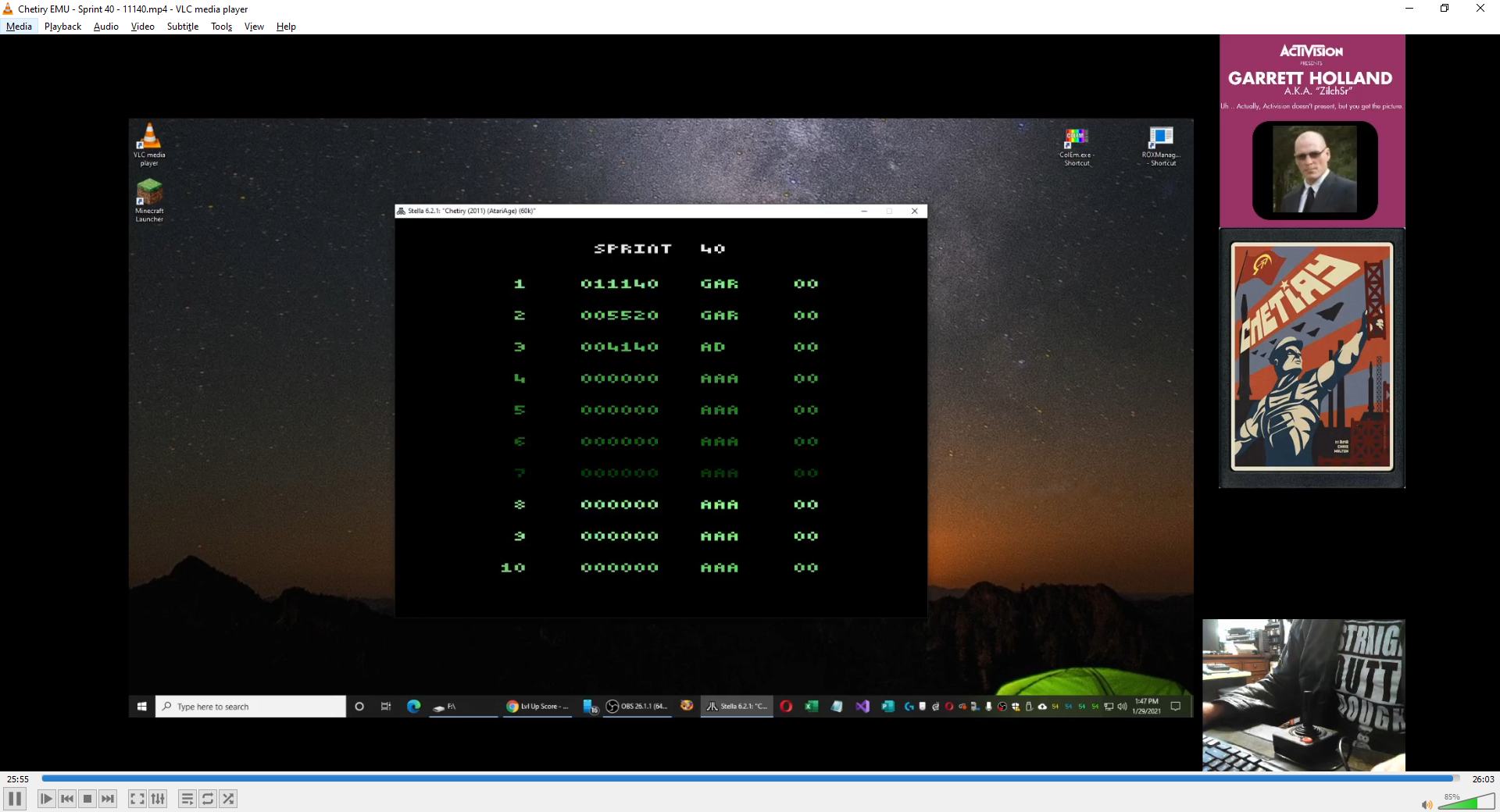Open the Help menu
Image resolution: width=1500 pixels, height=812 pixels.
286,27
